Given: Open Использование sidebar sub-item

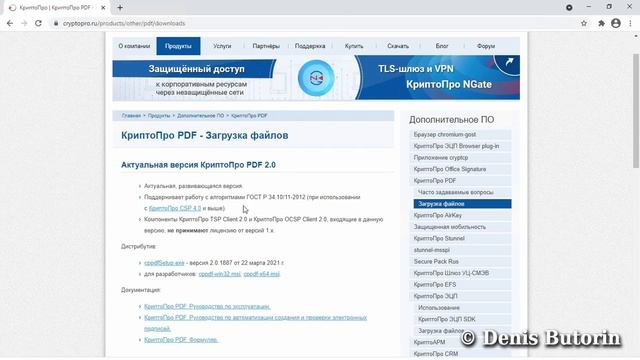Looking at the screenshot, I should tap(462, 308).
